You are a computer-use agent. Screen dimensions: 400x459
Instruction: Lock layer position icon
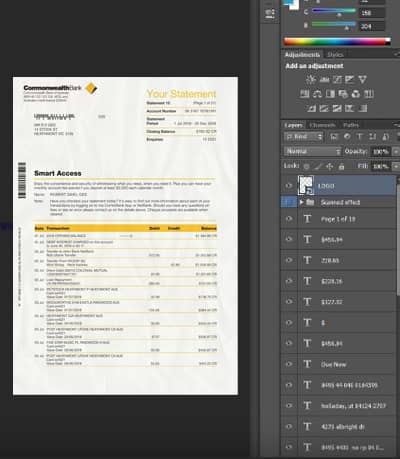[x=330, y=166]
